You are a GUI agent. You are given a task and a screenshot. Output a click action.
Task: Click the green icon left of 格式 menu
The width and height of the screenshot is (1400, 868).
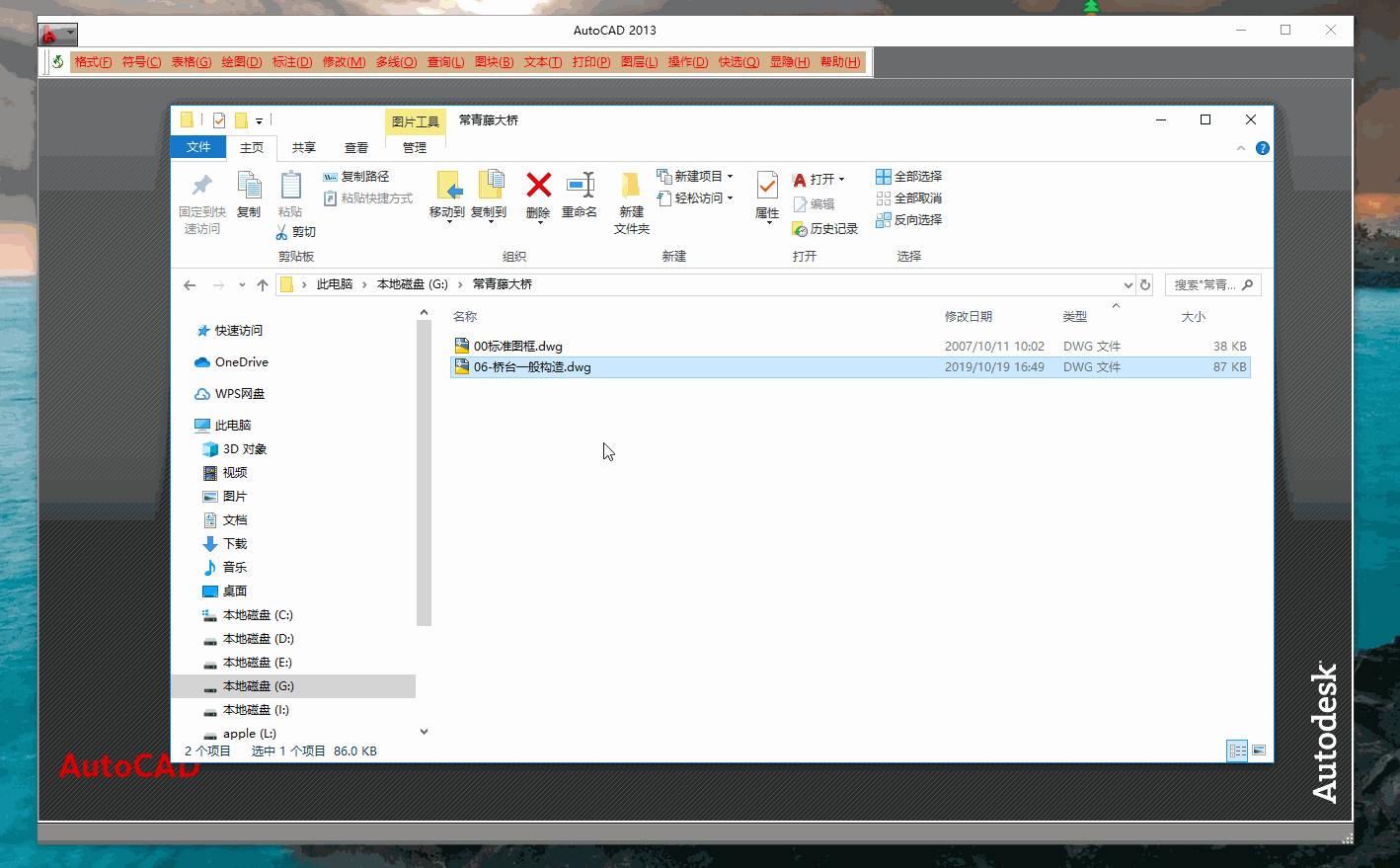(58, 62)
